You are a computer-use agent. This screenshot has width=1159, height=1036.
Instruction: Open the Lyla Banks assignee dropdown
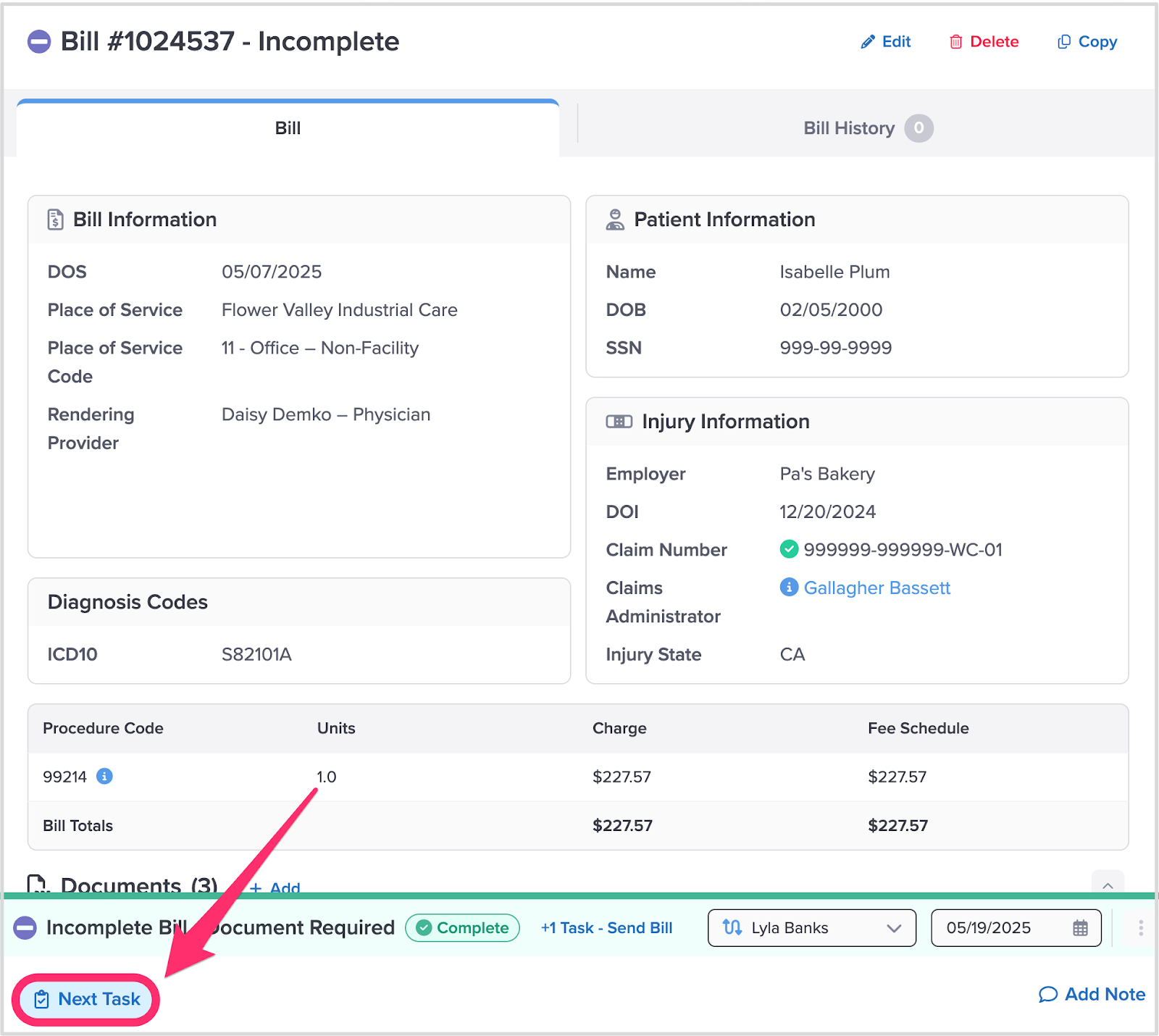pyautogui.click(x=811, y=928)
